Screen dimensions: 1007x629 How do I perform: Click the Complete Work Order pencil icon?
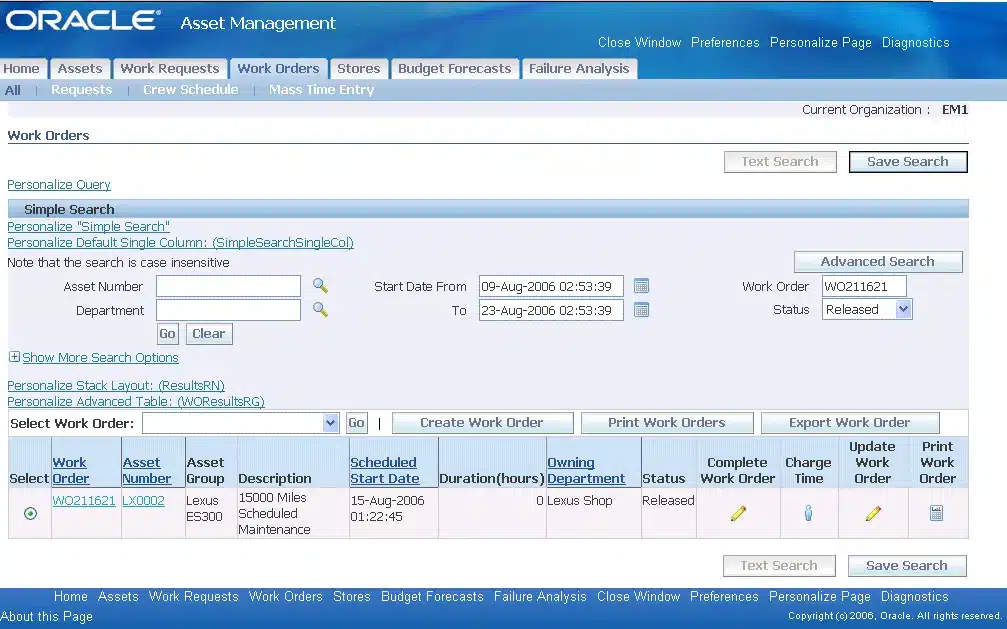[x=738, y=513]
